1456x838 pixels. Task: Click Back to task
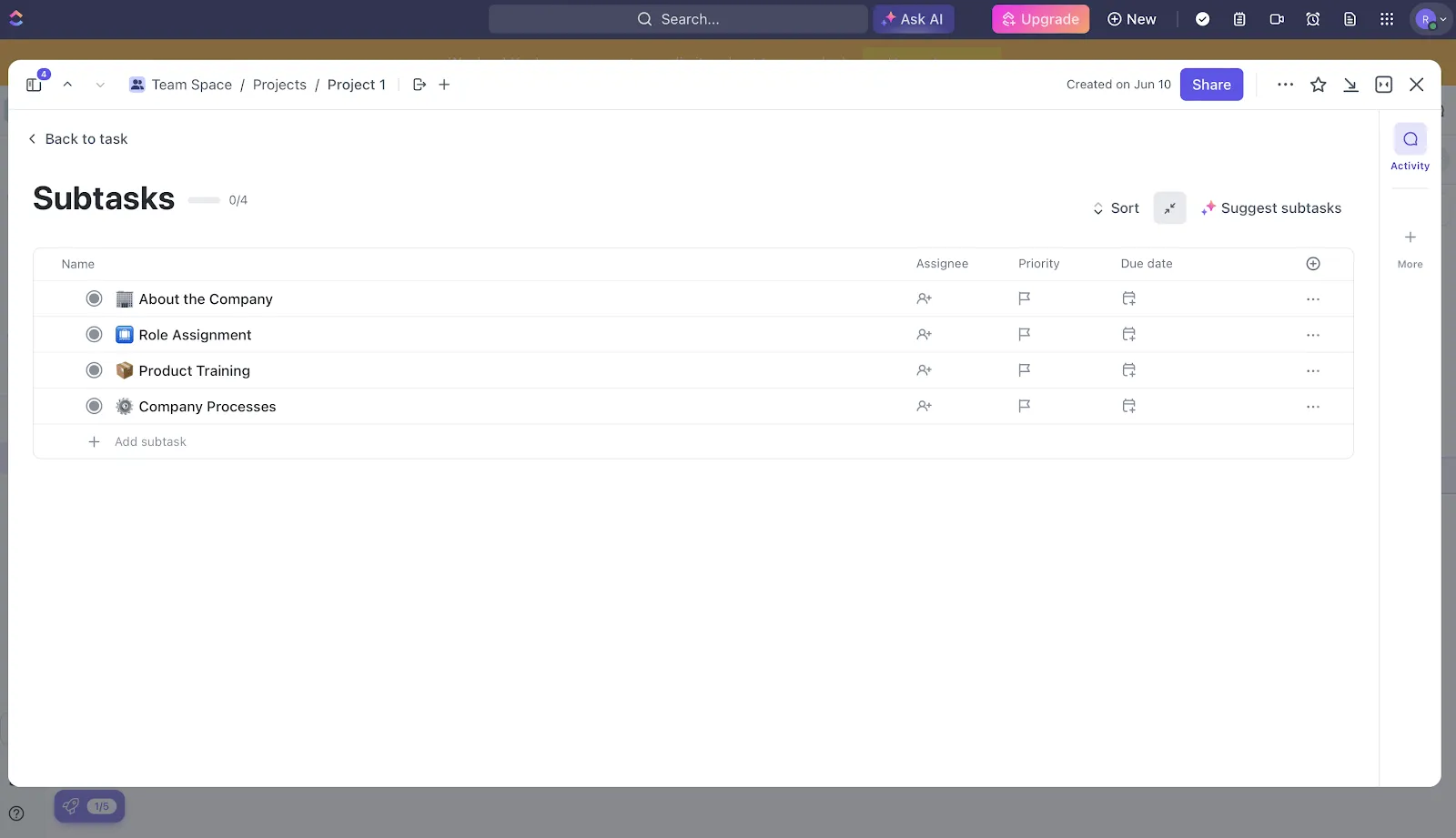click(x=77, y=139)
